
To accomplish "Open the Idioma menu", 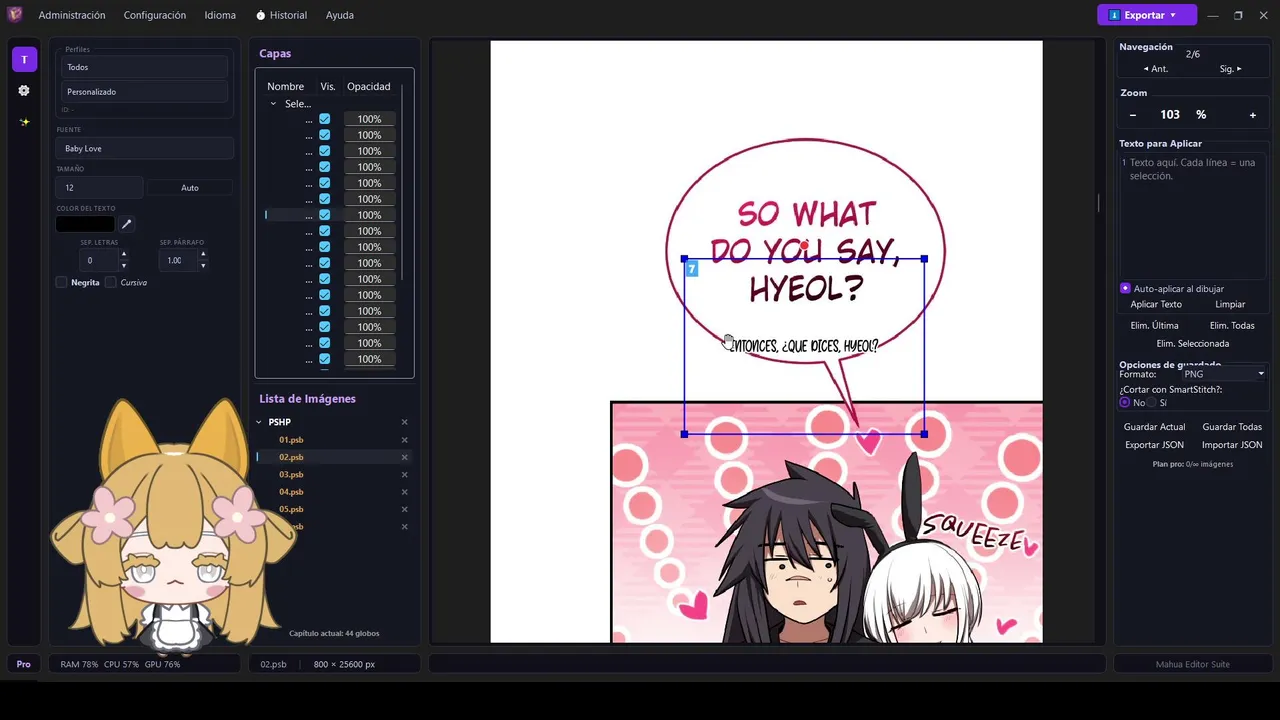I will click(220, 15).
